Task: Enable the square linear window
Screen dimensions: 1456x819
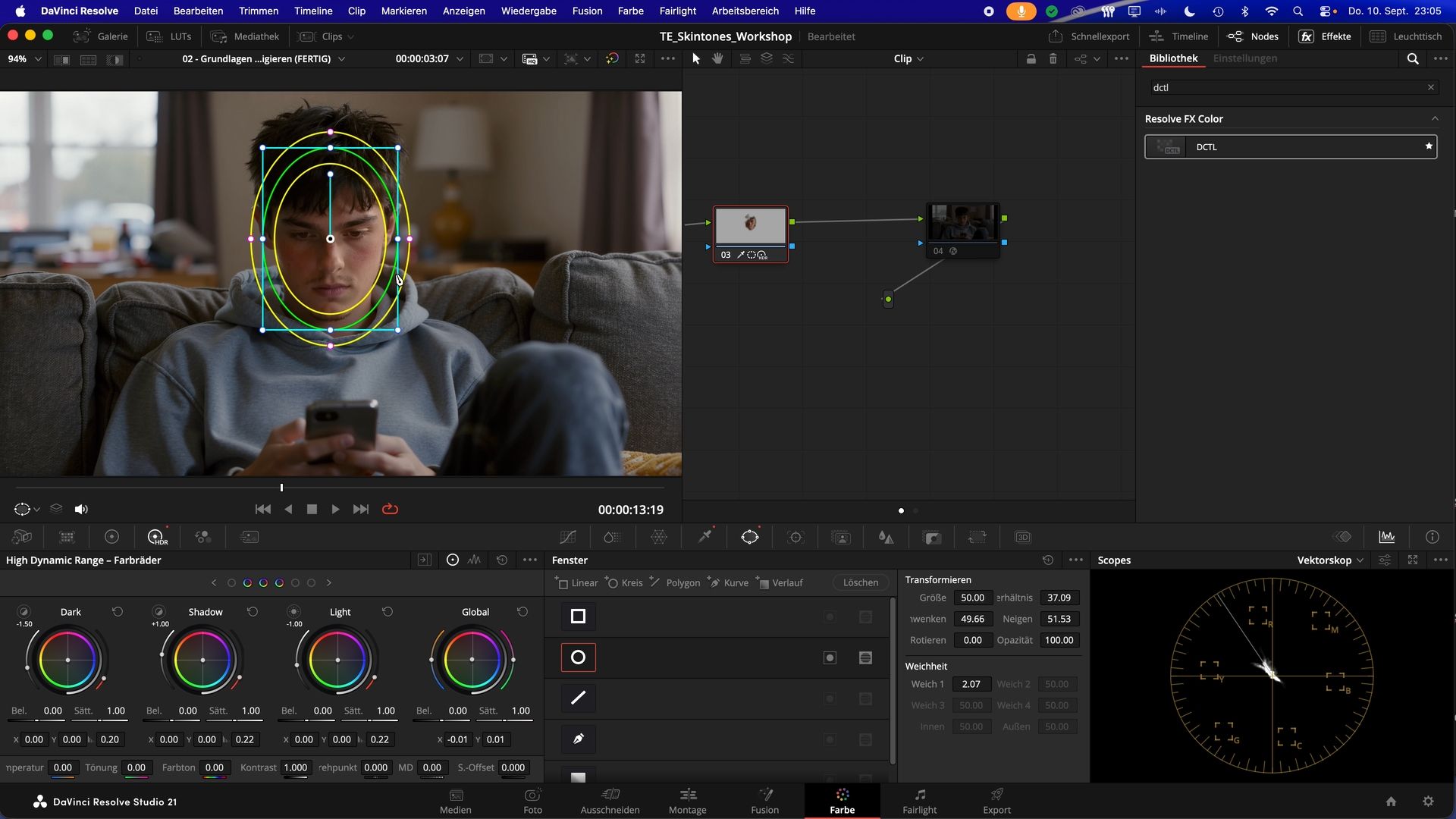Action: coord(578,617)
